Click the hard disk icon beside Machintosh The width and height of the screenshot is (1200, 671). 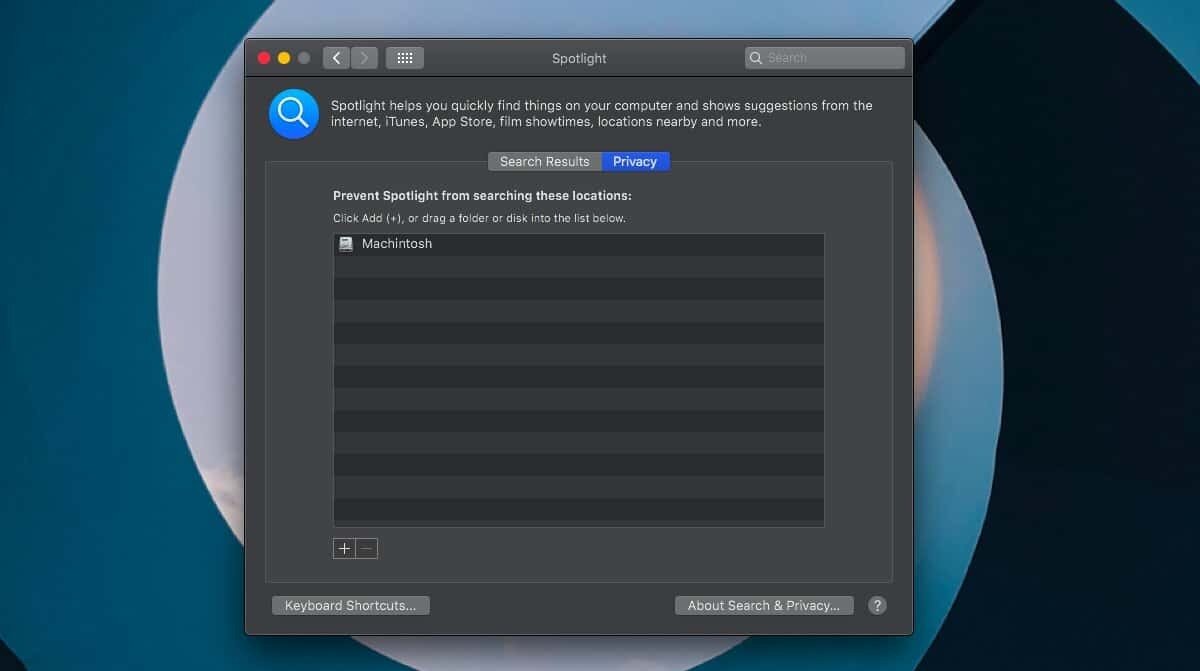pyautogui.click(x=345, y=243)
